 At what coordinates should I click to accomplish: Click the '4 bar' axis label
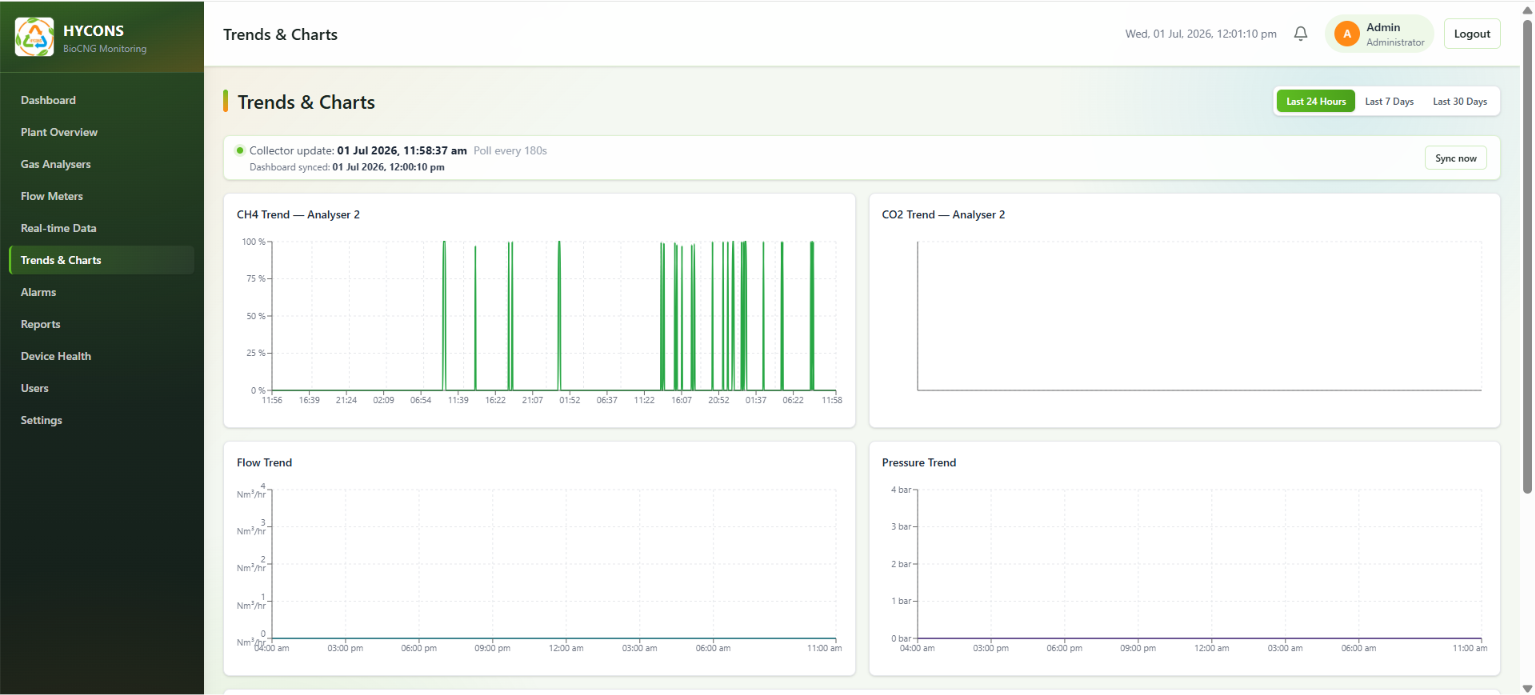(900, 490)
